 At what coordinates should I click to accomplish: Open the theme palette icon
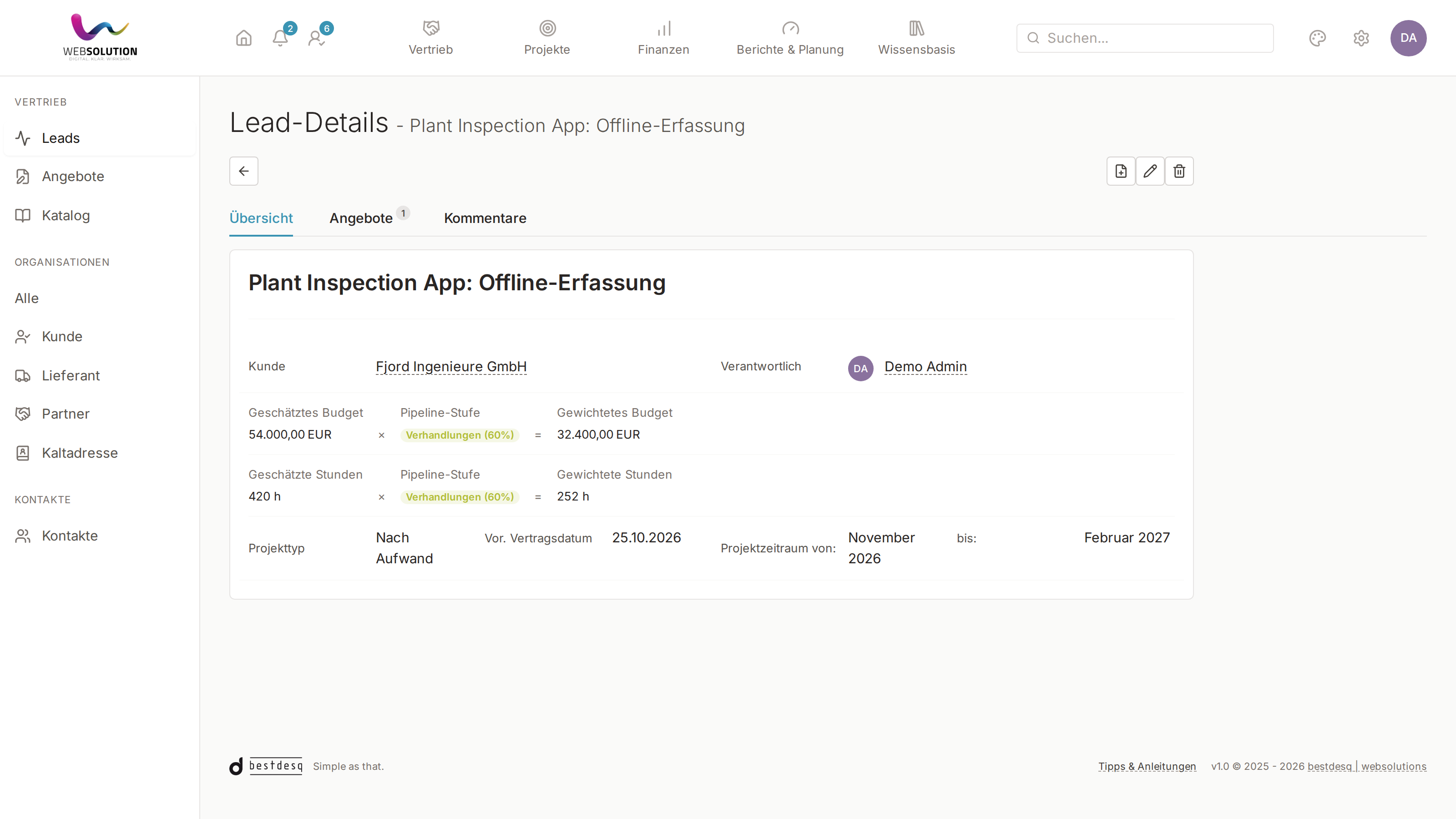(1318, 38)
